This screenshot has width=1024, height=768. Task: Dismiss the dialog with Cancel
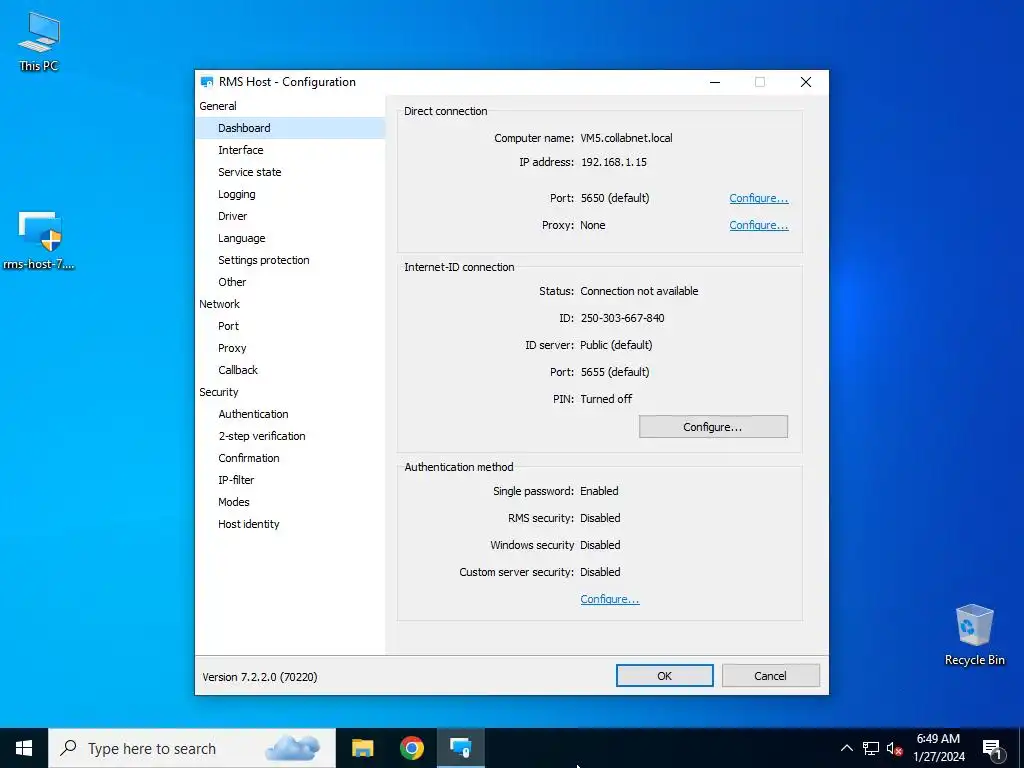pyautogui.click(x=771, y=676)
